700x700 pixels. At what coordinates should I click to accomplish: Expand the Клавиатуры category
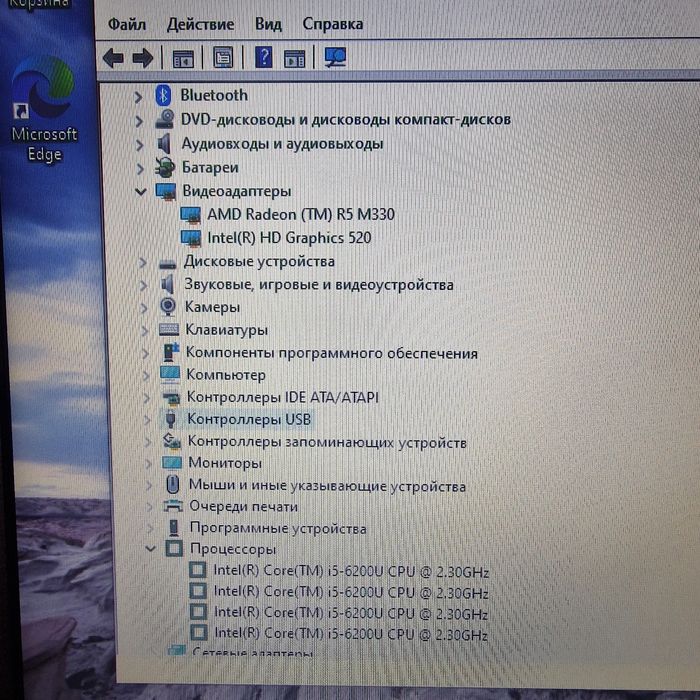[145, 330]
